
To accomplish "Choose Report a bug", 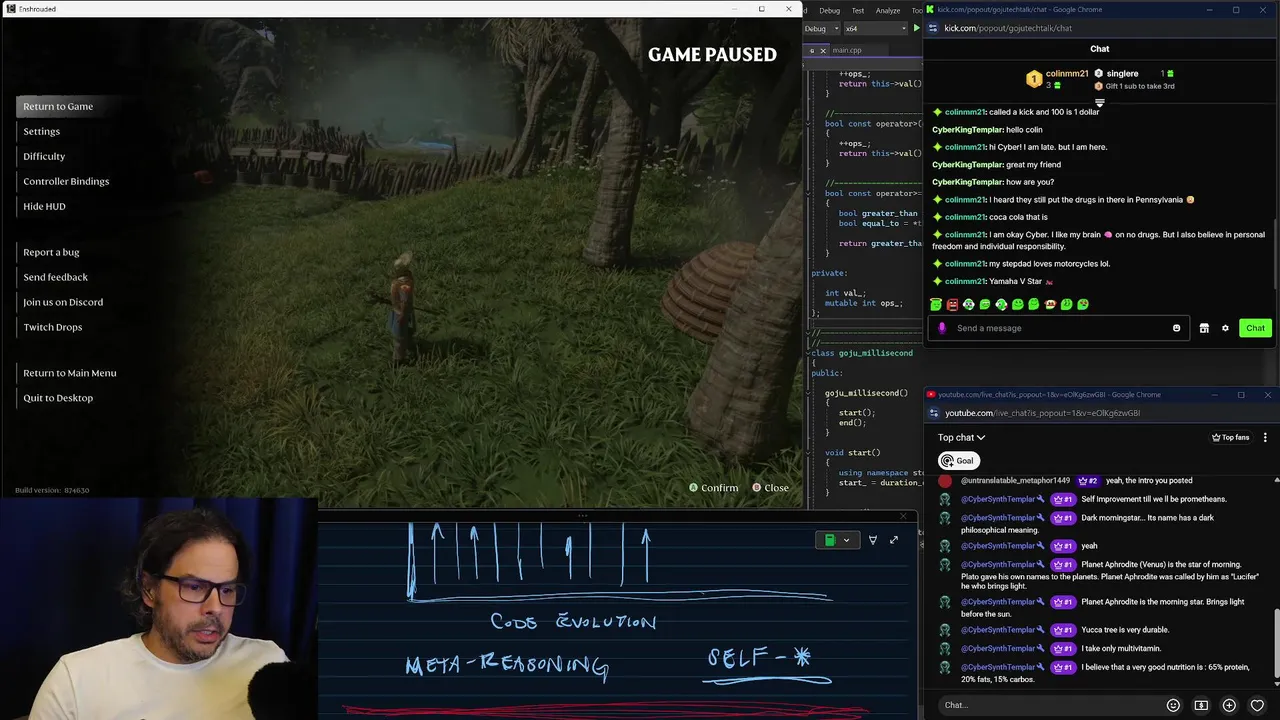I will click(51, 252).
